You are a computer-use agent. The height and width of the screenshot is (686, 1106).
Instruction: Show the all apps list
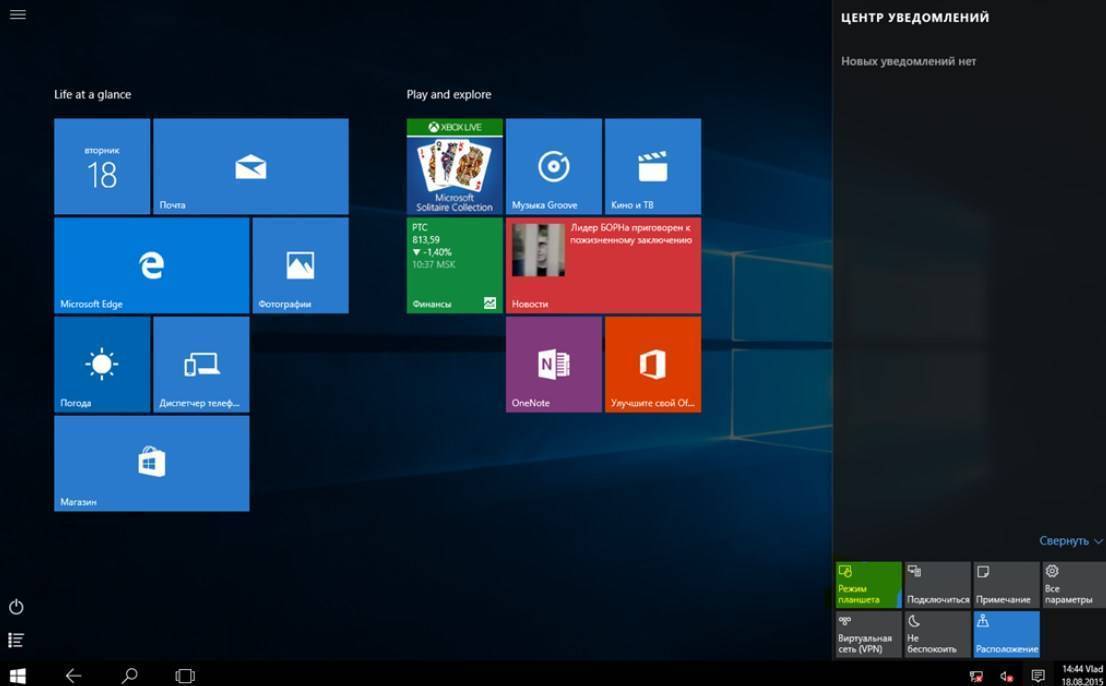(x=16, y=640)
